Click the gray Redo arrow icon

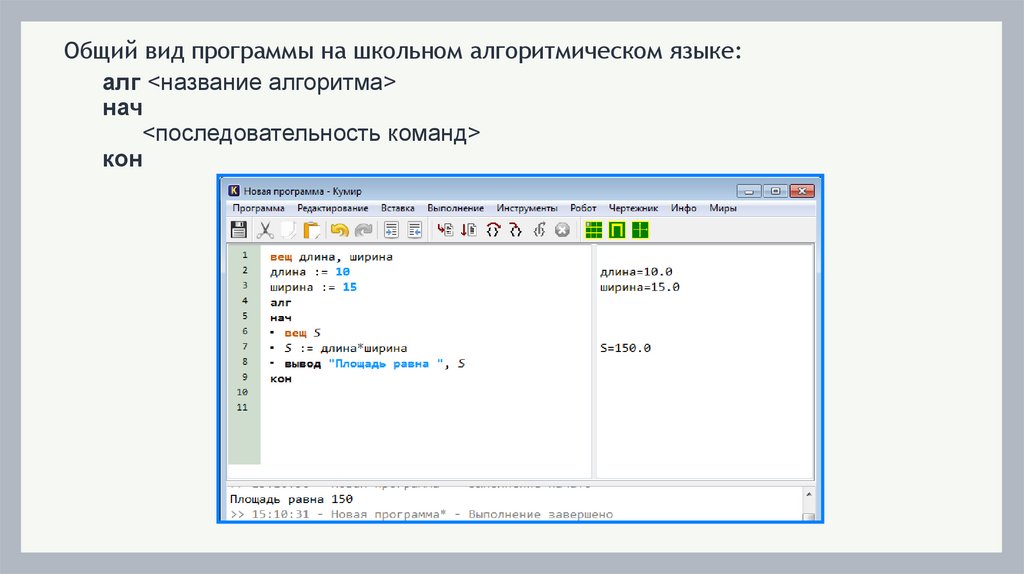click(363, 230)
